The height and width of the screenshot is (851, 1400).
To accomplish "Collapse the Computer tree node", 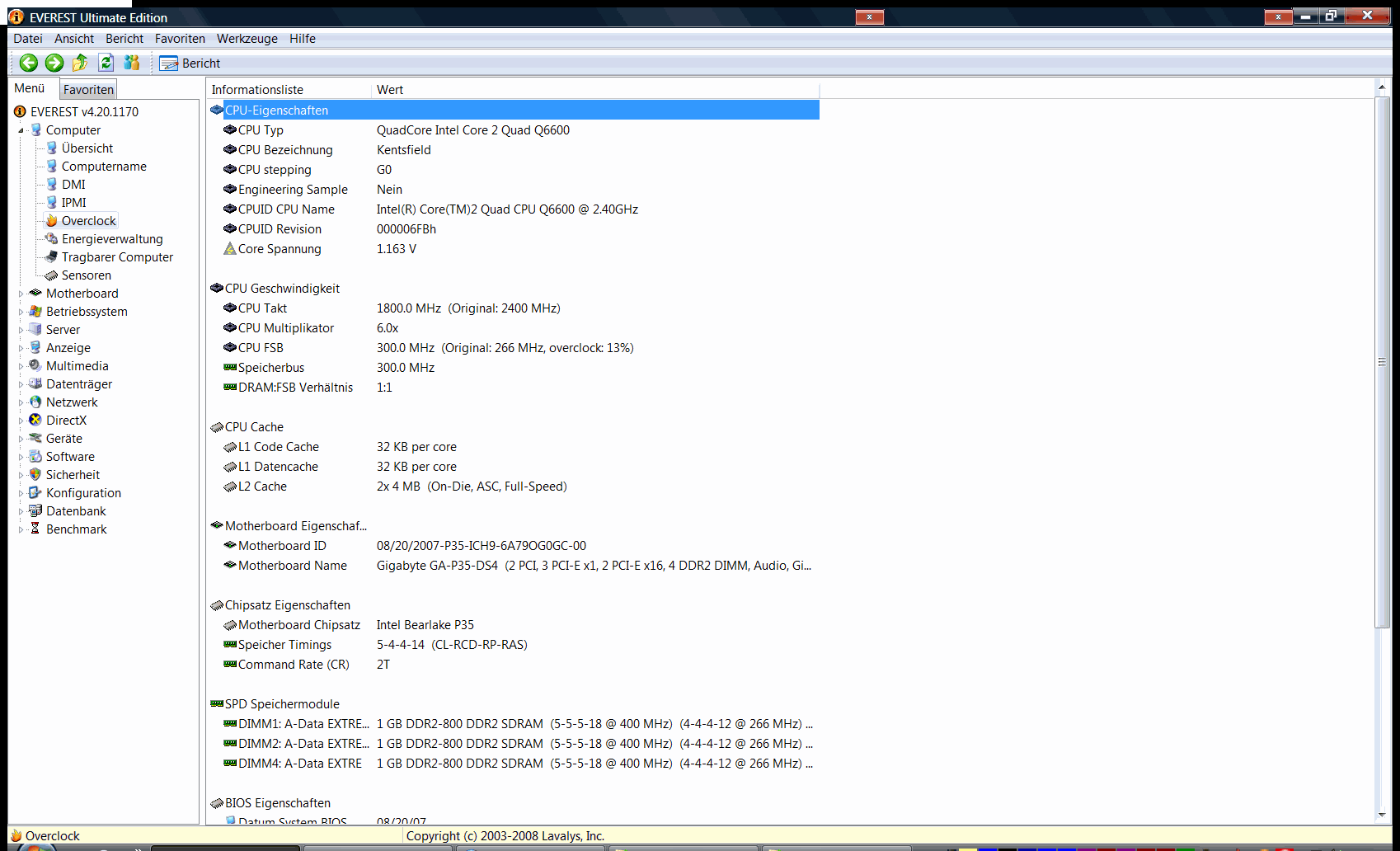I will [21, 130].
